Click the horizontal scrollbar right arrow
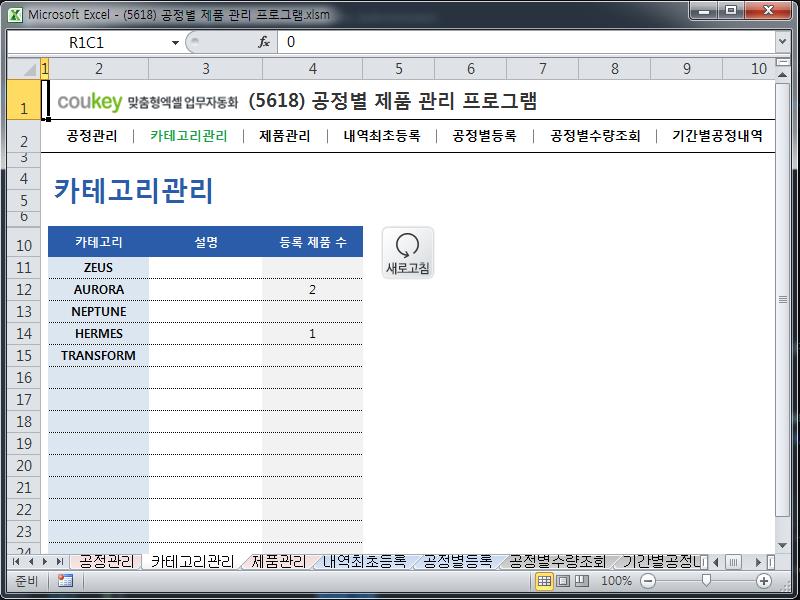This screenshot has width=800, height=600. click(759, 562)
